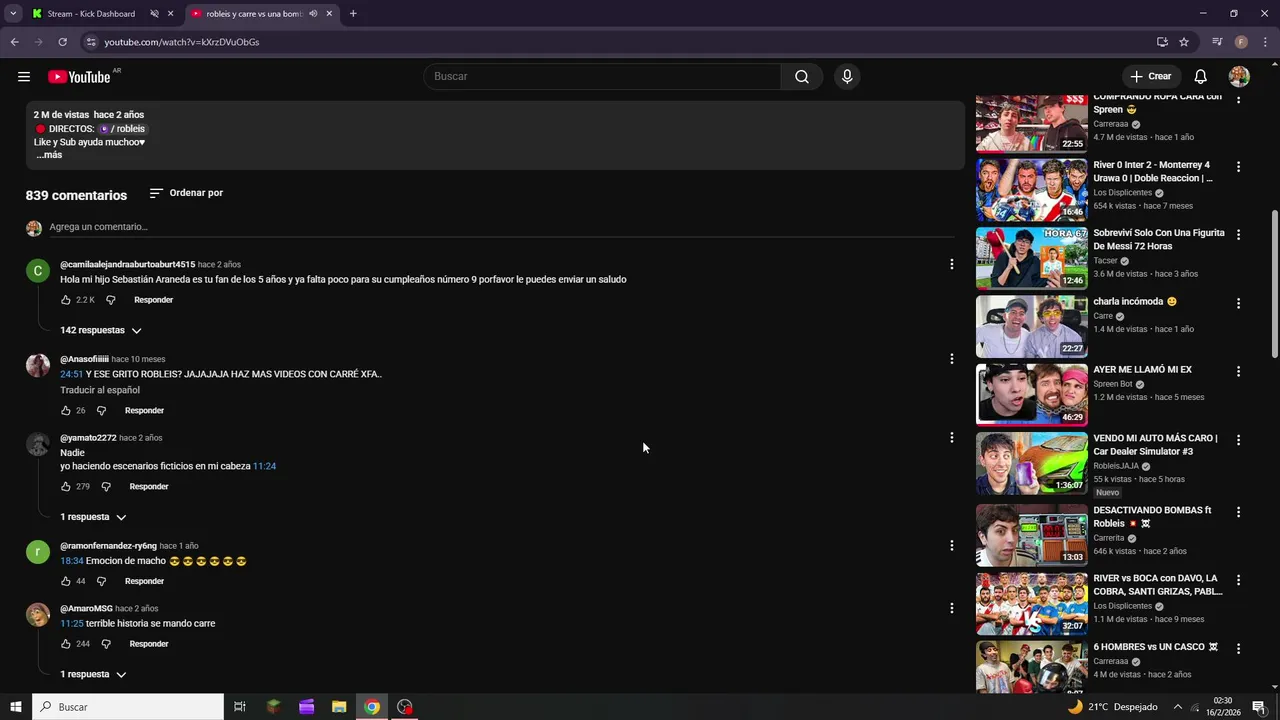Go to YouTube home via logo
The width and height of the screenshot is (1280, 720).
tap(79, 77)
